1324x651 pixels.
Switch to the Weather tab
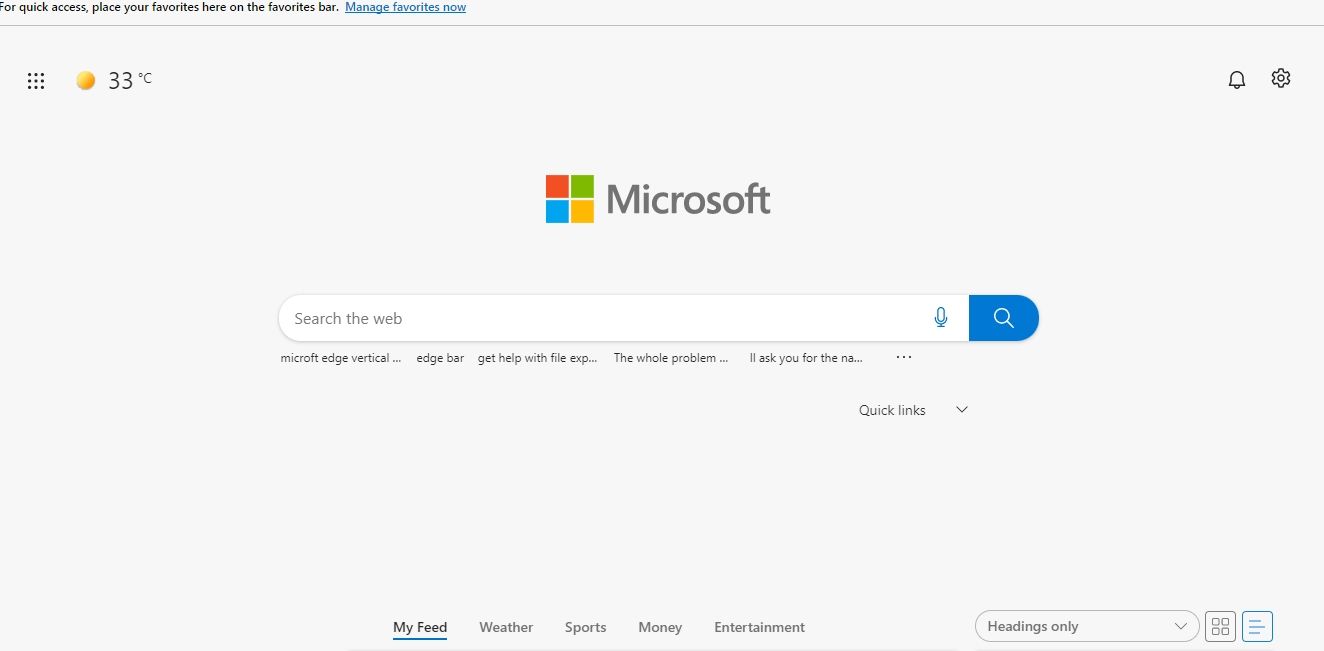tap(506, 627)
